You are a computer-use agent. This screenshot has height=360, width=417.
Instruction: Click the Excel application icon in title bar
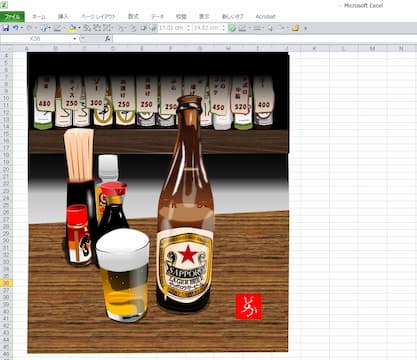5,5
